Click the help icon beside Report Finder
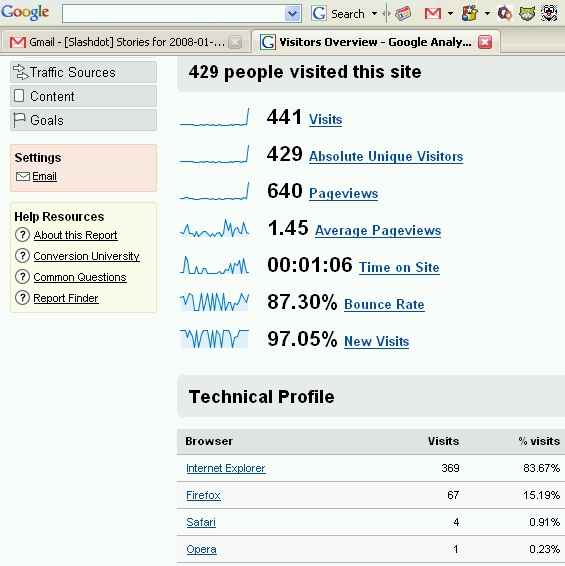The height and width of the screenshot is (566, 565). tap(22, 298)
